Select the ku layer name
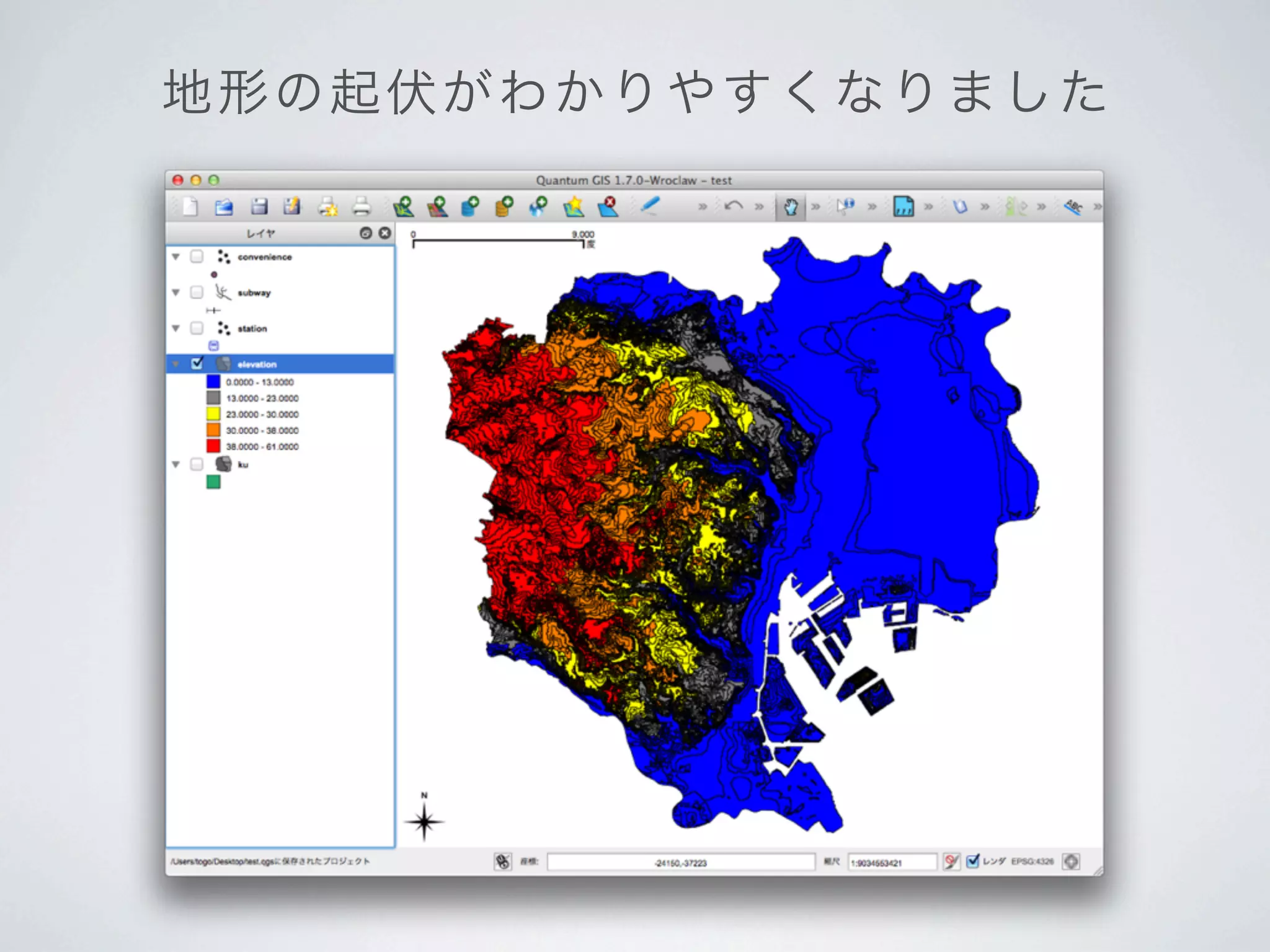 243,465
